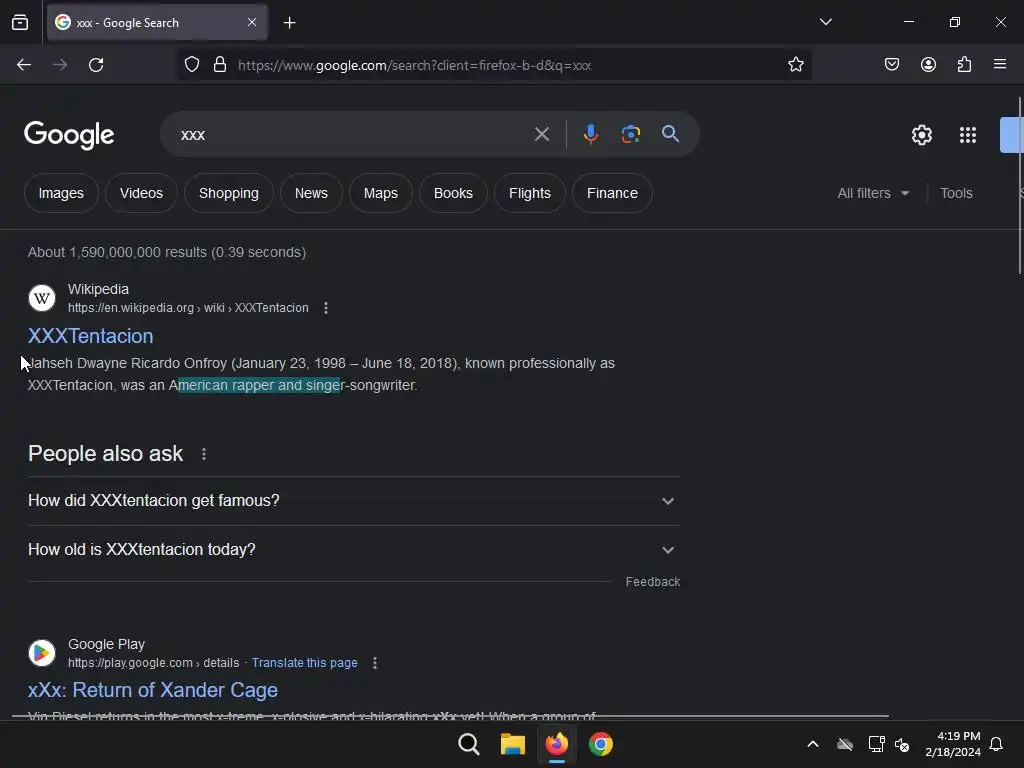
Task: Search by image with Lens icon
Action: pos(630,134)
